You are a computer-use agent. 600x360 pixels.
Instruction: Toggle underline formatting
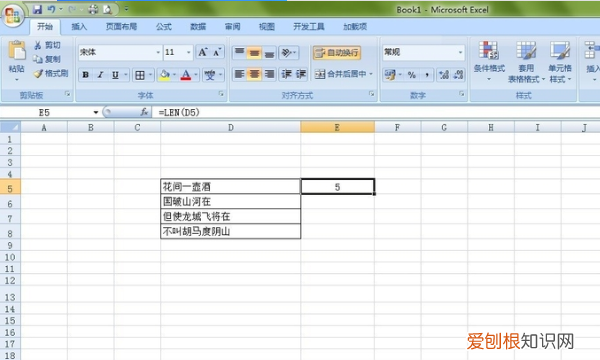click(x=115, y=75)
